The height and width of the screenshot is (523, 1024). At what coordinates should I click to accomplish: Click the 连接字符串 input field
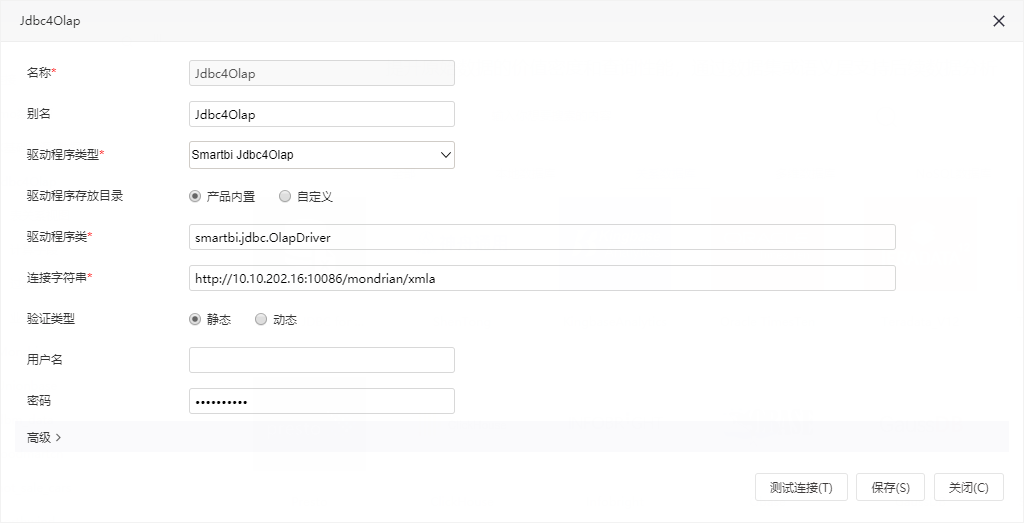pyautogui.click(x=542, y=278)
